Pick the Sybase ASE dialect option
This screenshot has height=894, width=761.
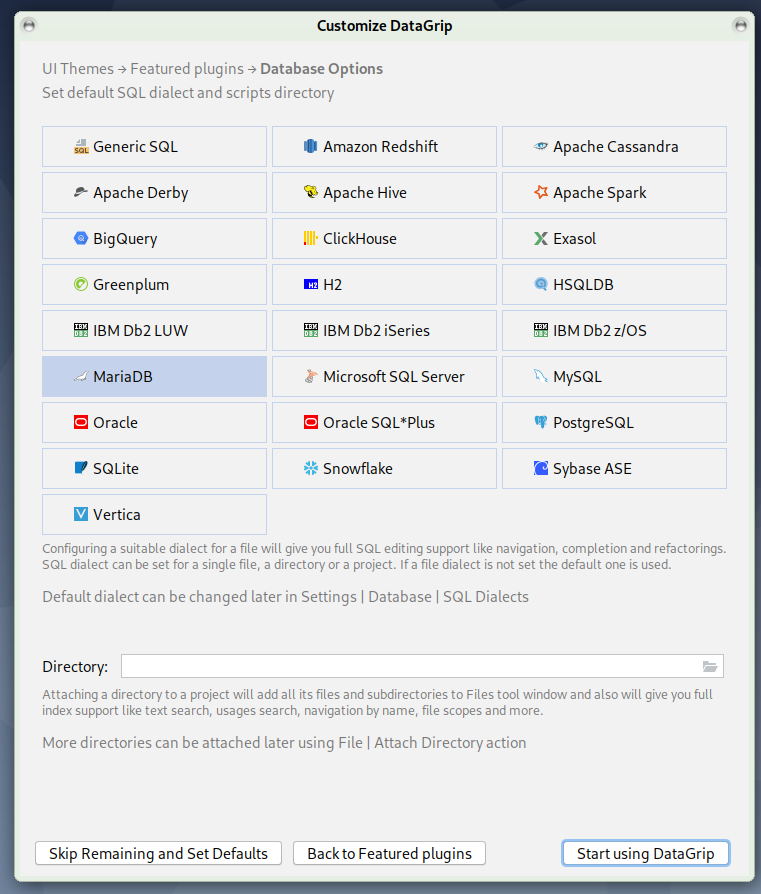click(615, 469)
